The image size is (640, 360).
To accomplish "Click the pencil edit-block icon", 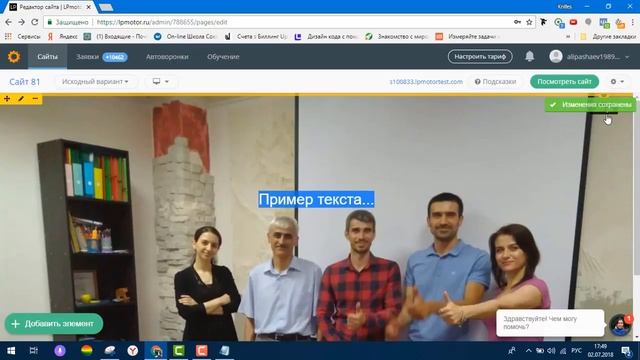I will (x=21, y=99).
